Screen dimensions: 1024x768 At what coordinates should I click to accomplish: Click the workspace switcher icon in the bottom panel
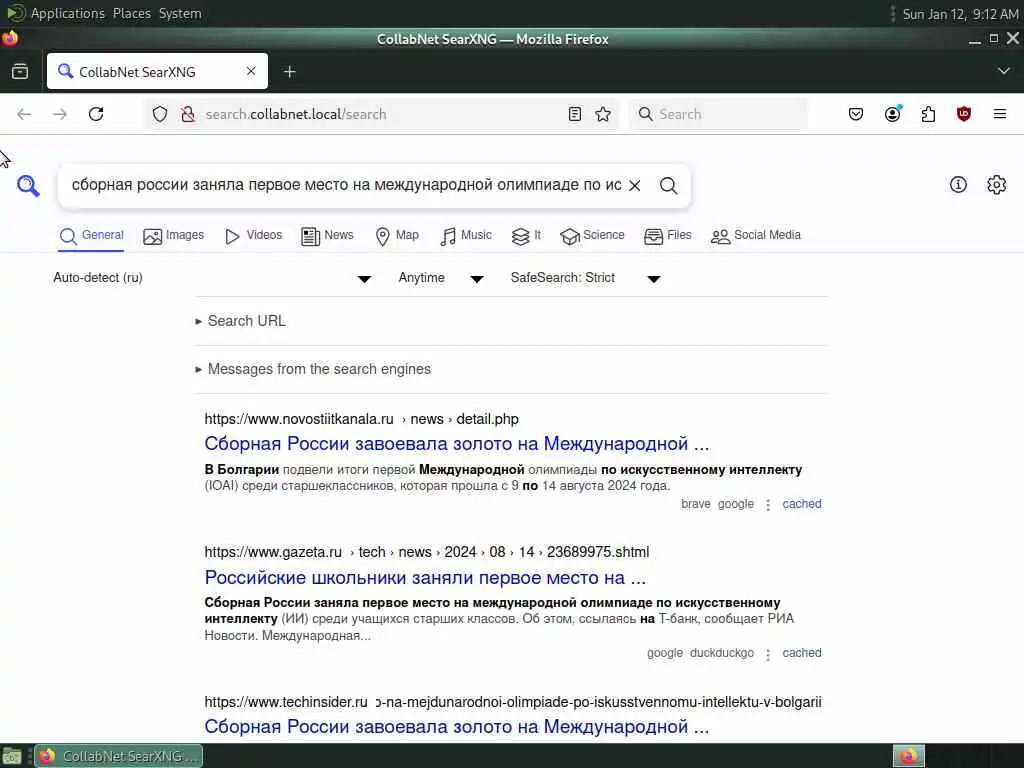click(x=908, y=756)
